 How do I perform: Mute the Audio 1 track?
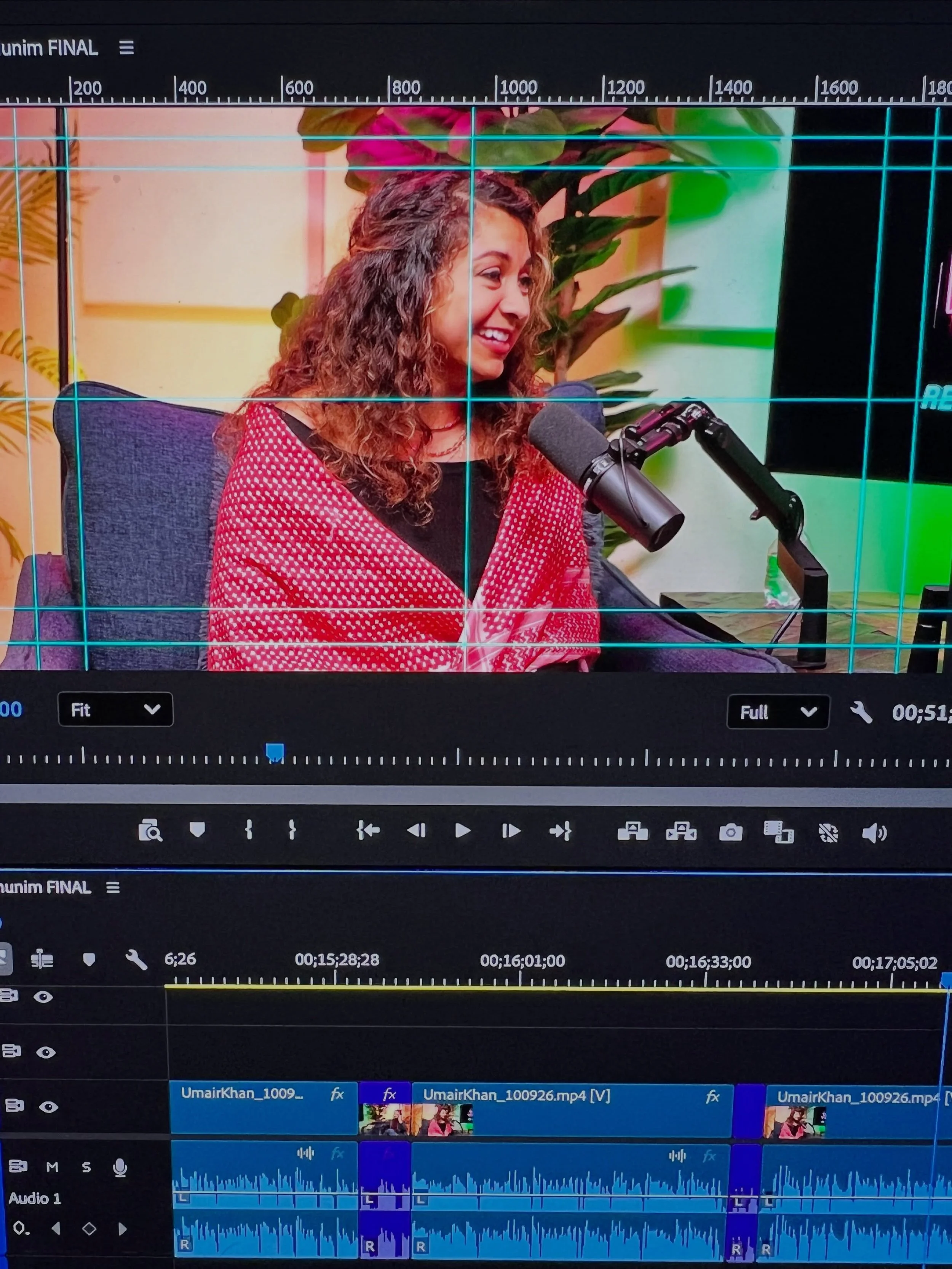[52, 1167]
